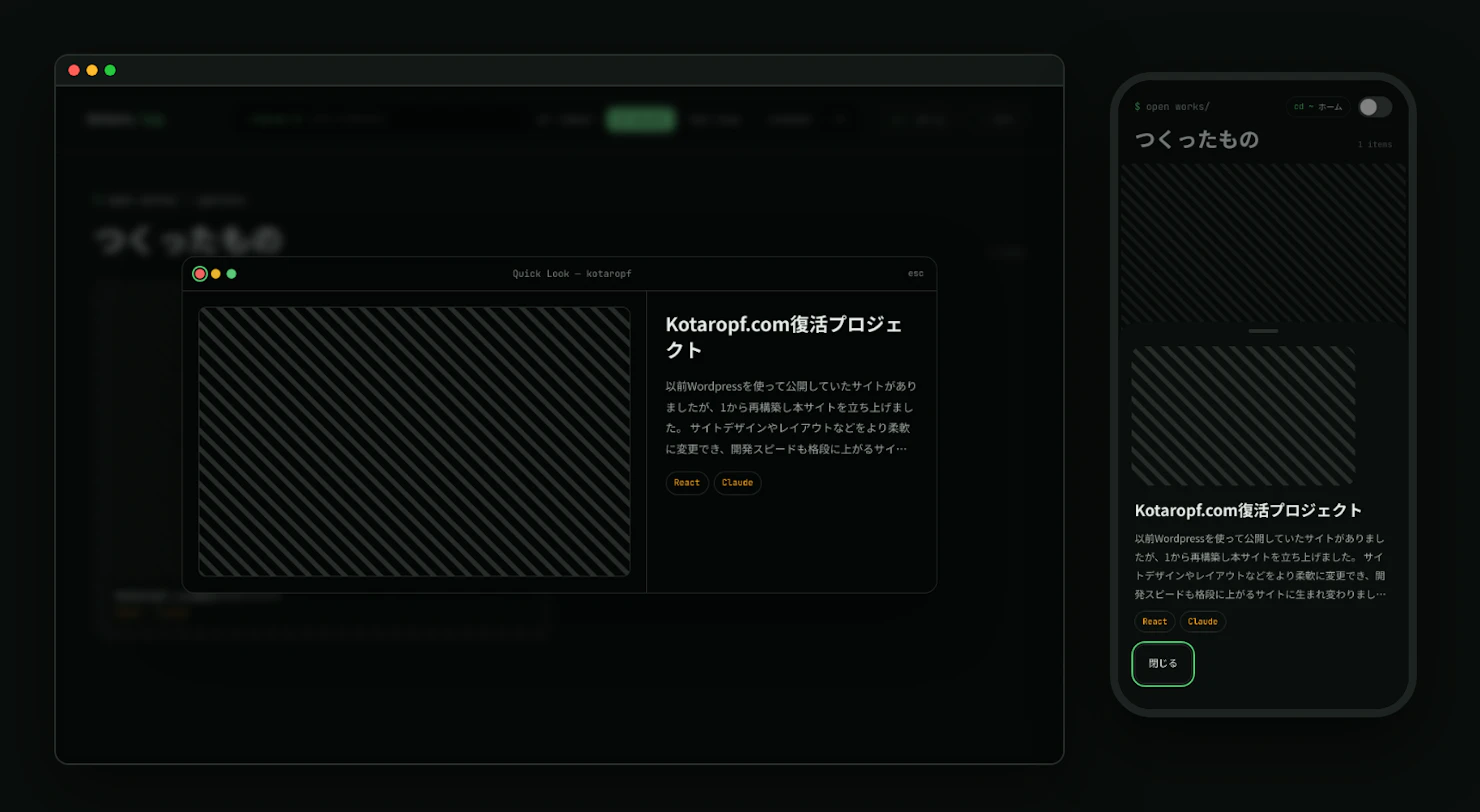Screen dimensions: 1480x812
Task: Tap the "cd ~ ホーム" button on the phone
Action: 1318,107
